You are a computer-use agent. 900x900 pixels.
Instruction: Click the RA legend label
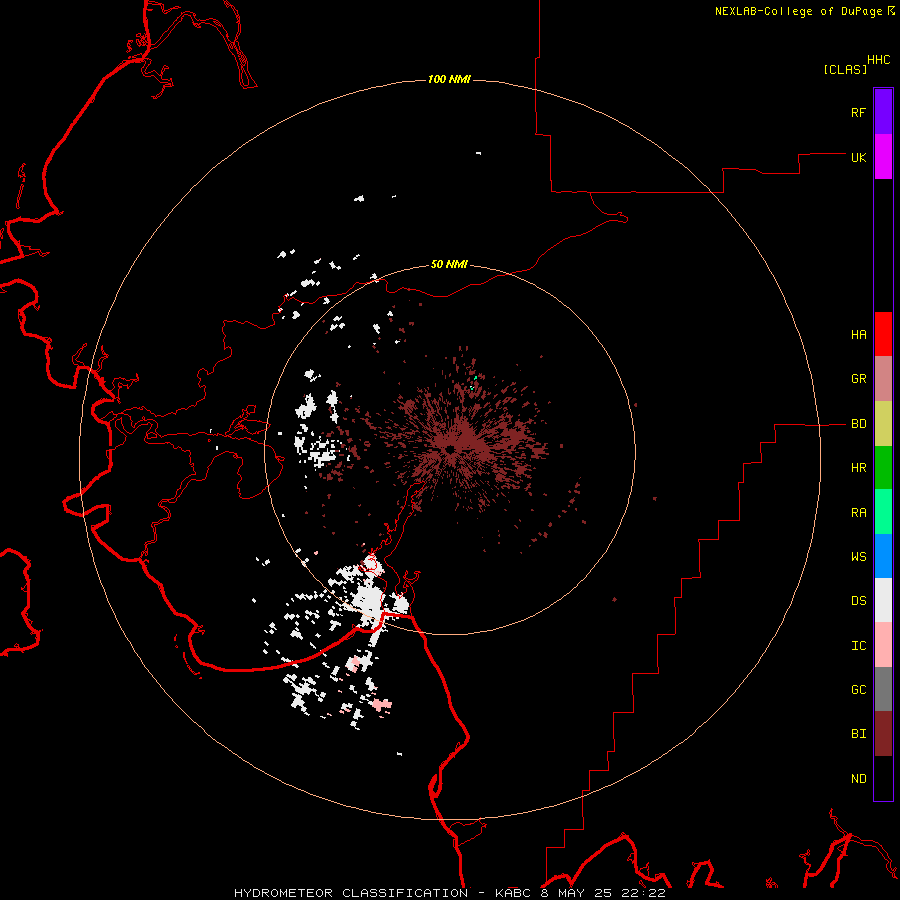pyautogui.click(x=858, y=513)
